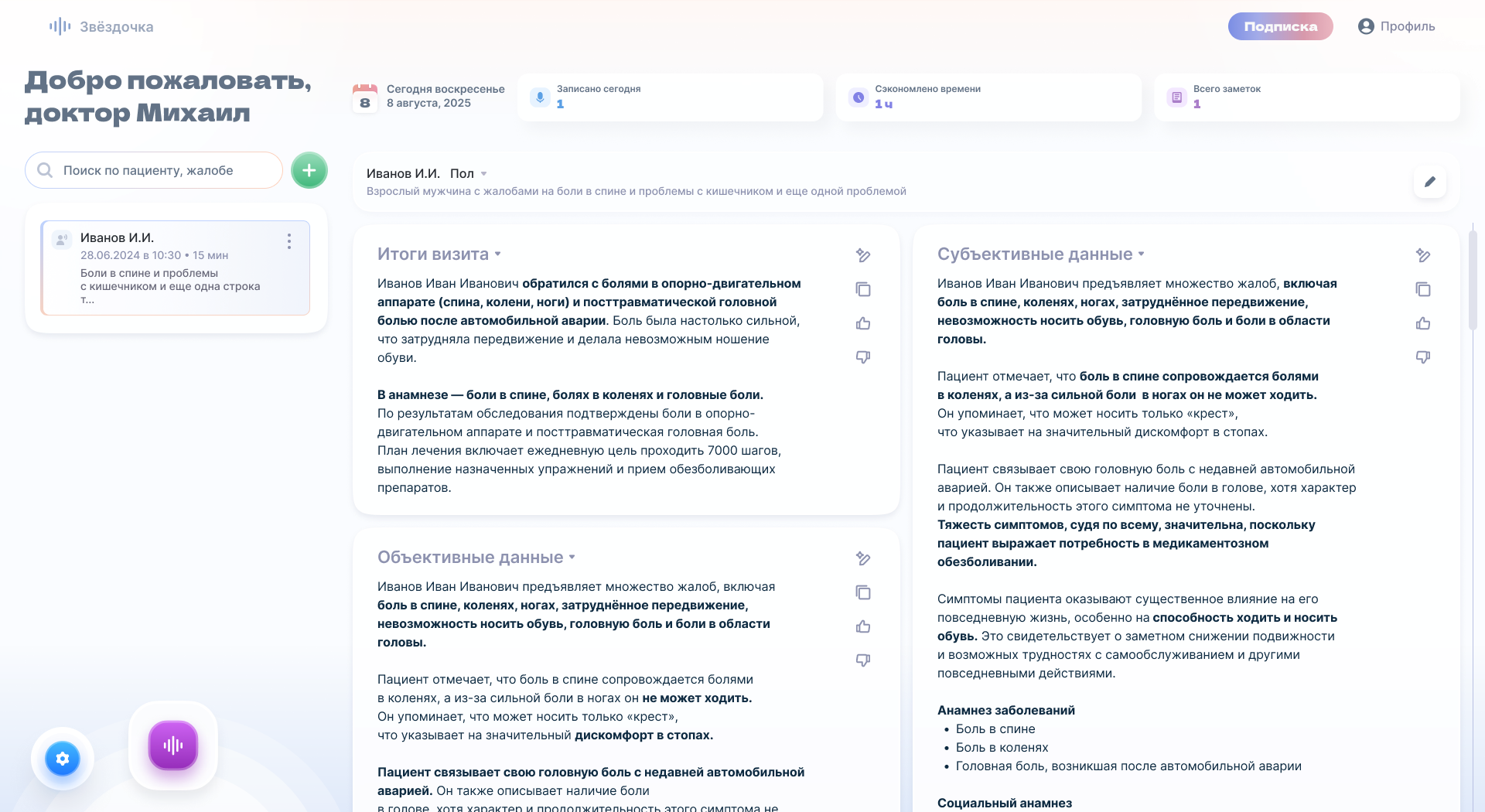Image resolution: width=1485 pixels, height=812 pixels.
Task: Click the 8 августа, 2025 date text
Action: 428,103
